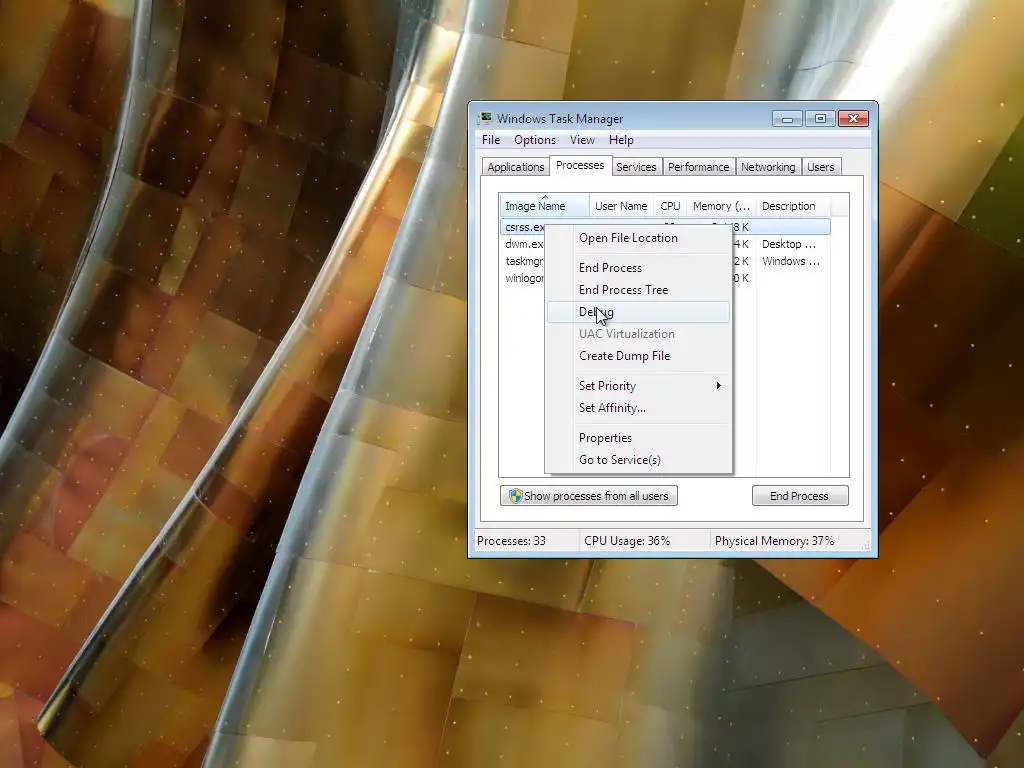Sort by the Memory column header
The width and height of the screenshot is (1024, 768).
[721, 206]
